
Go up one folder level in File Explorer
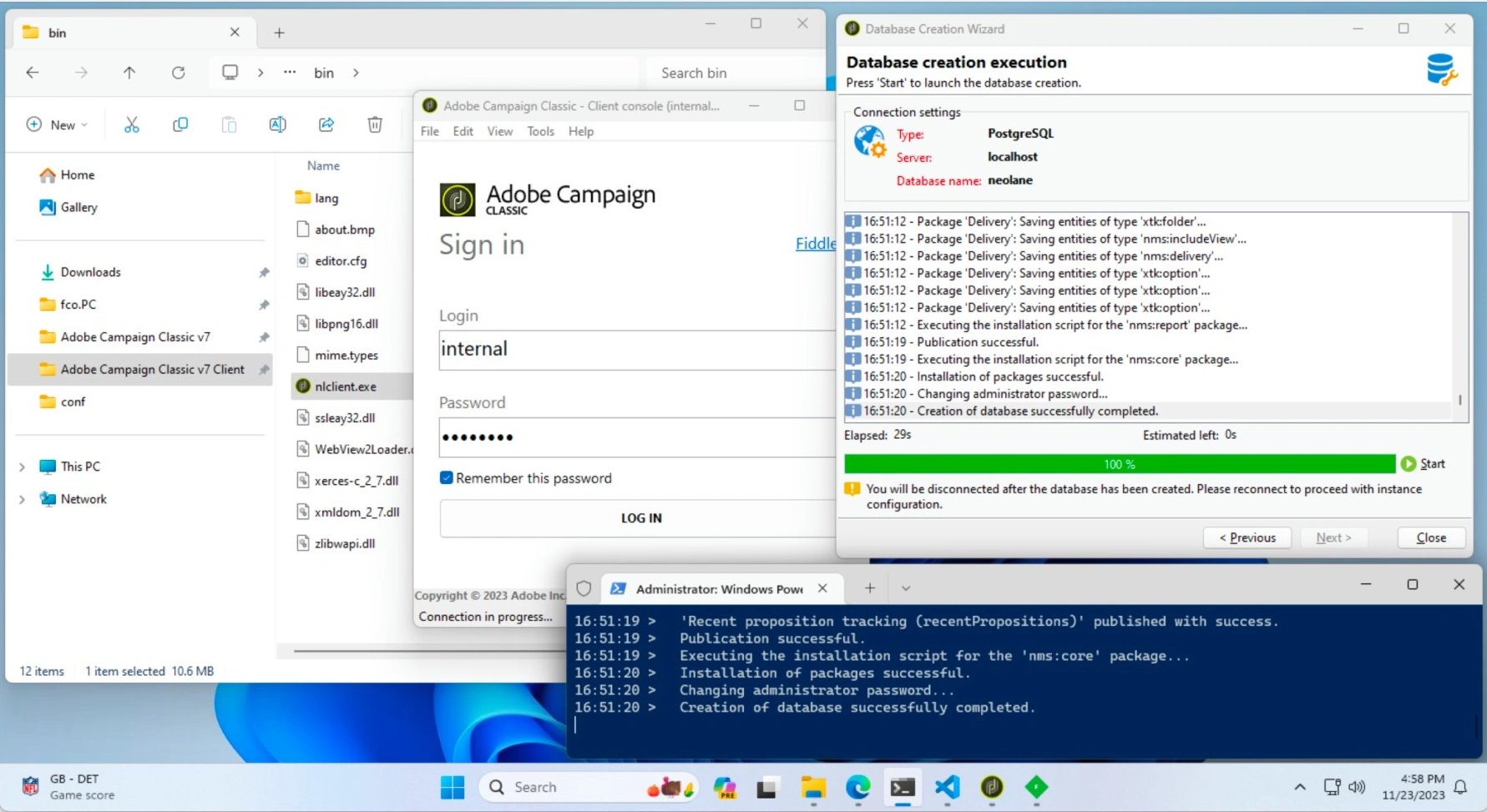coord(129,73)
